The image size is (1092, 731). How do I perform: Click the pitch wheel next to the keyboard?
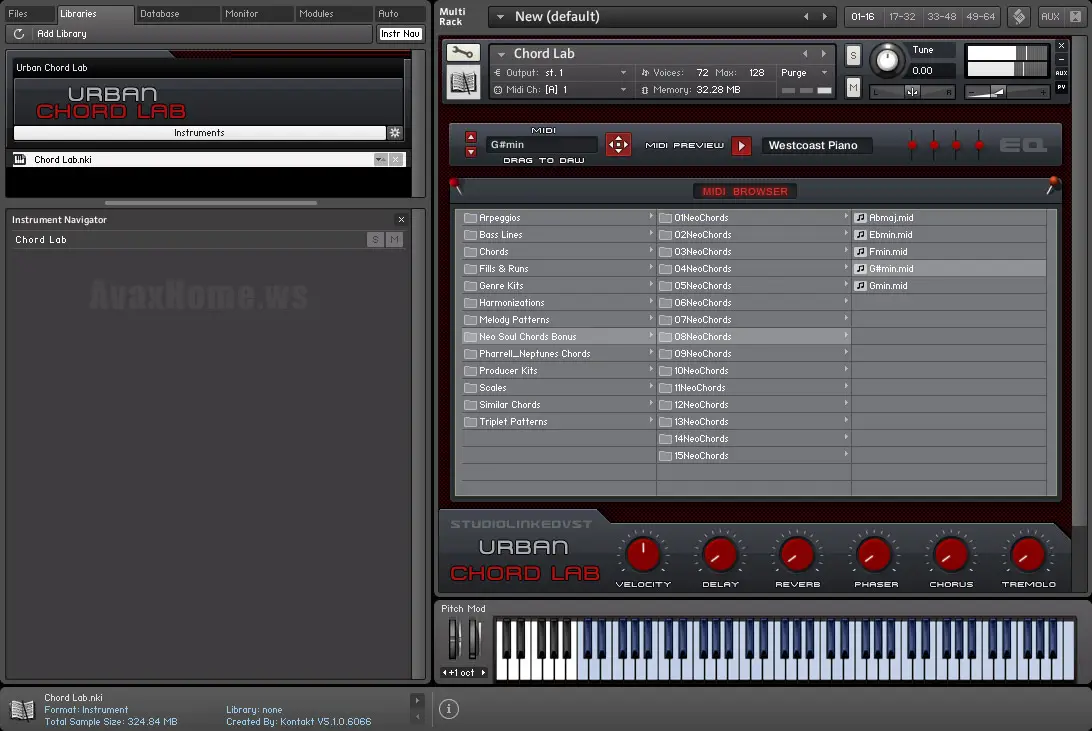[453, 638]
